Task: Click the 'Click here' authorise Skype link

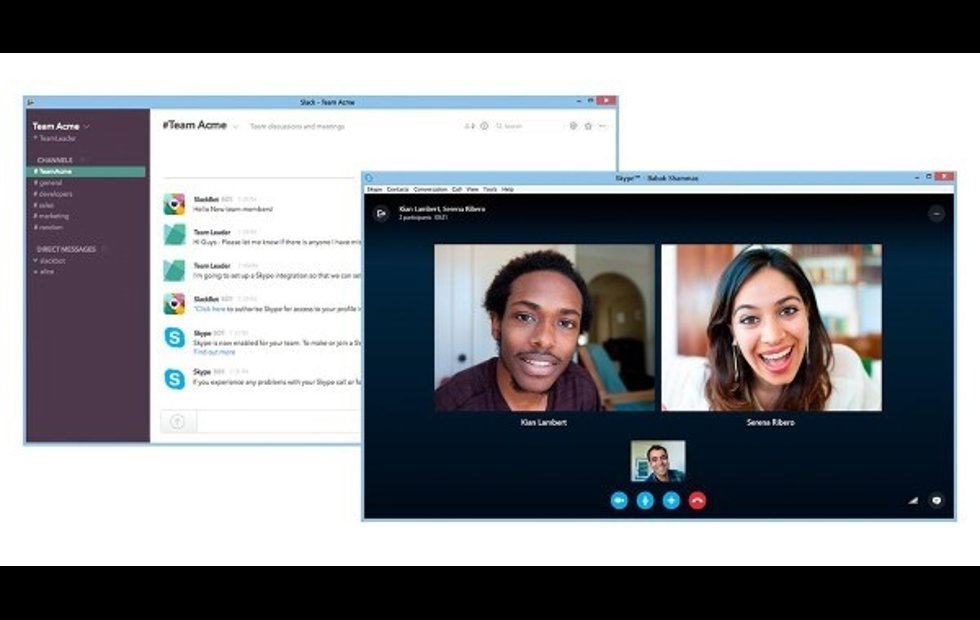Action: 210,309
